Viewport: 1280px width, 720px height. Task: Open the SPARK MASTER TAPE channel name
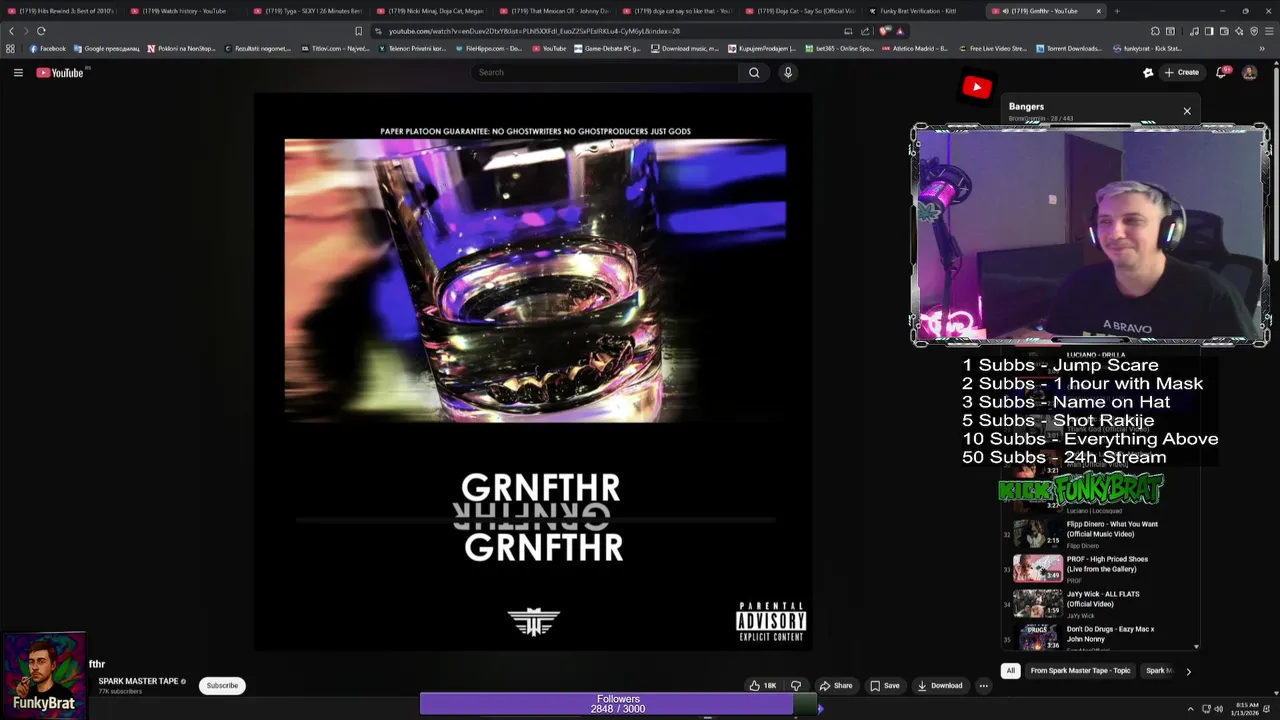(138, 681)
